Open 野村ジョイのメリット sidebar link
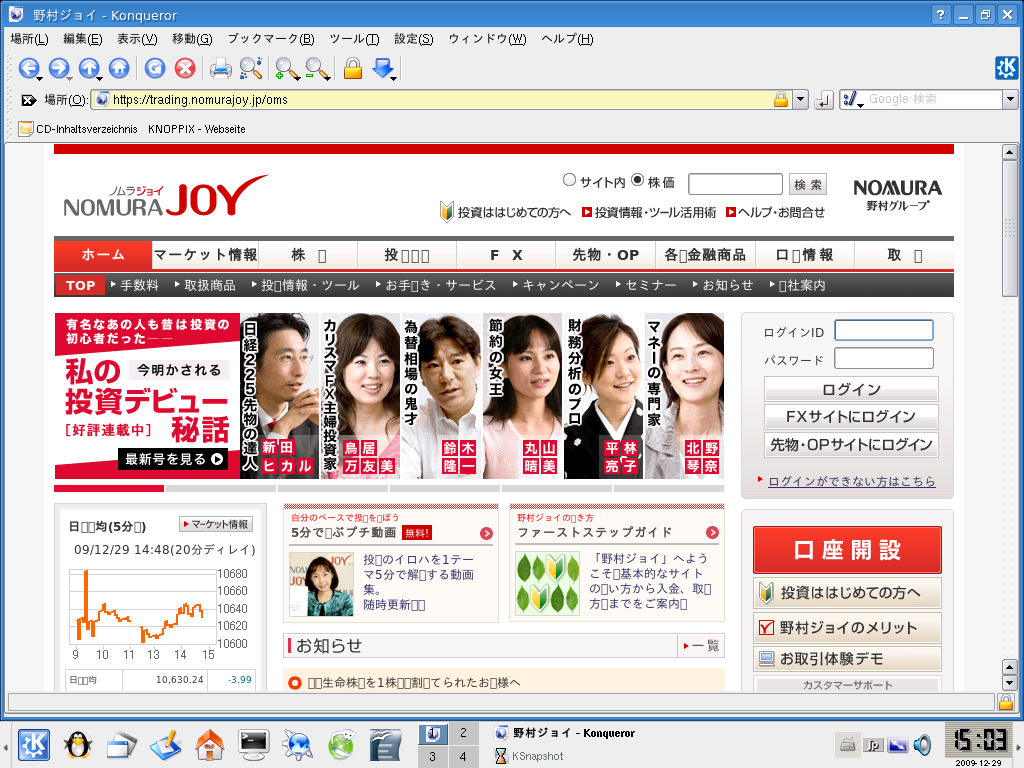This screenshot has height=768, width=1024. [x=847, y=628]
